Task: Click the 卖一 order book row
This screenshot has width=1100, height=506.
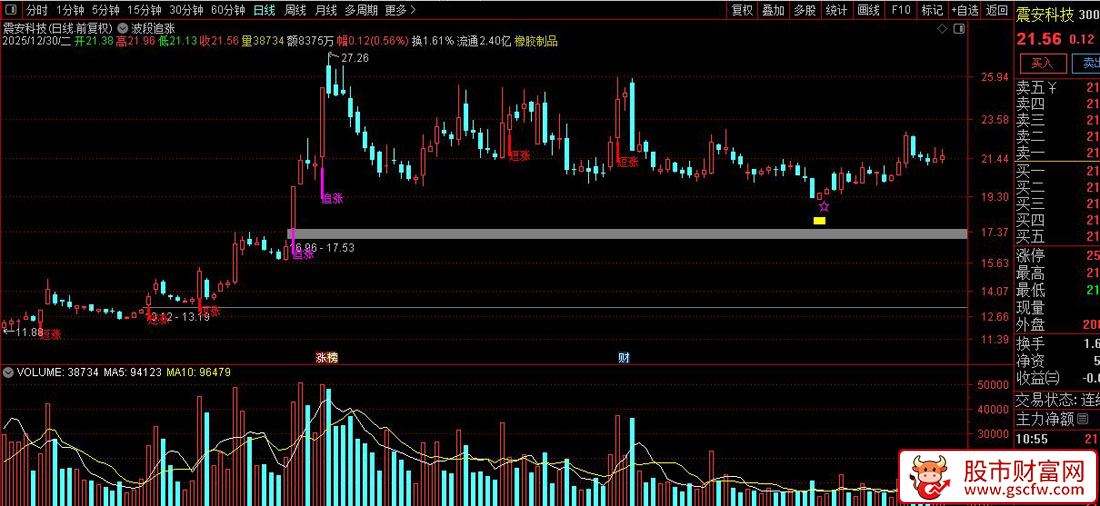Action: (x=1058, y=152)
